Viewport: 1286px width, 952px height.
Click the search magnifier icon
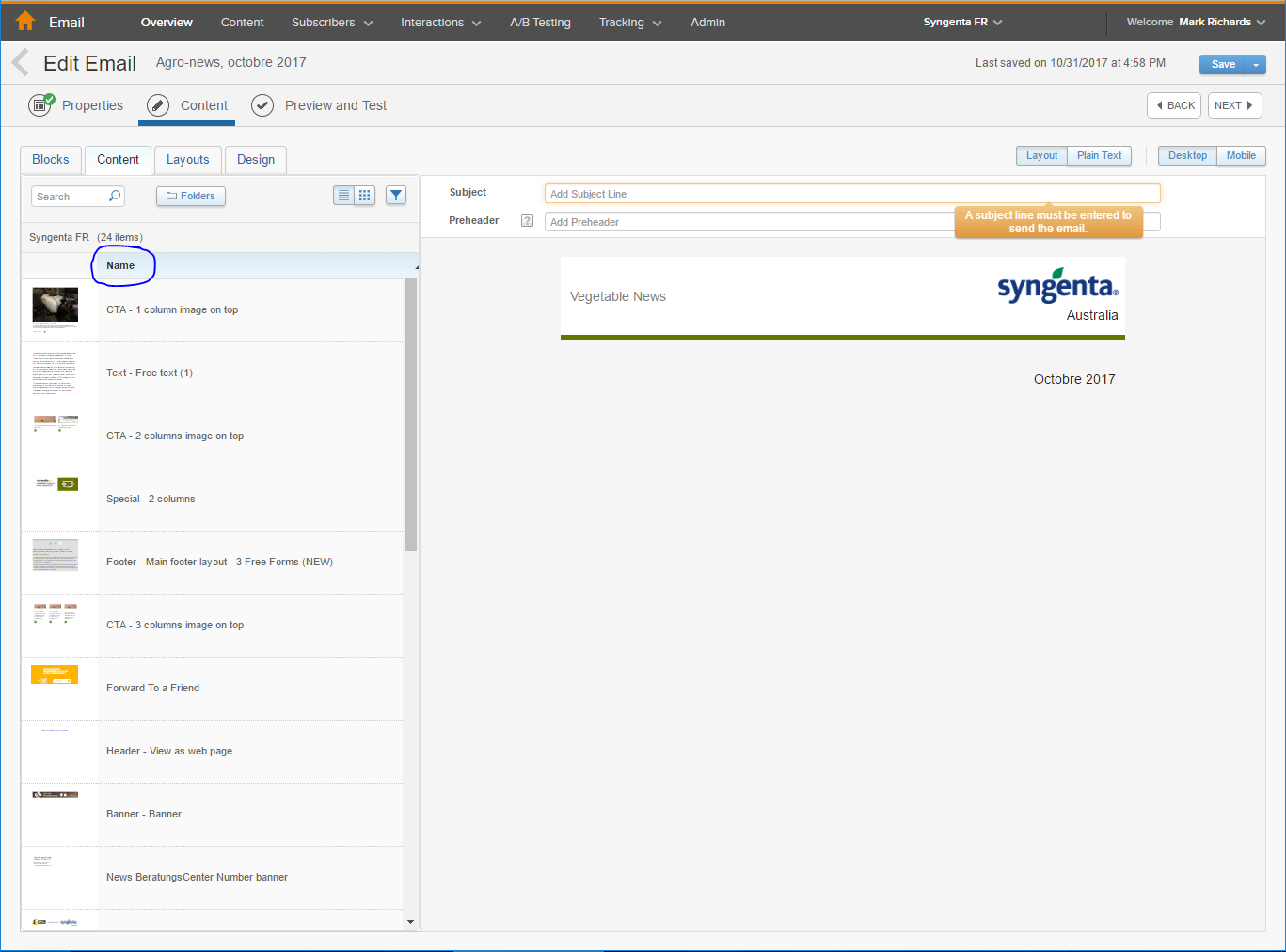pyautogui.click(x=115, y=196)
